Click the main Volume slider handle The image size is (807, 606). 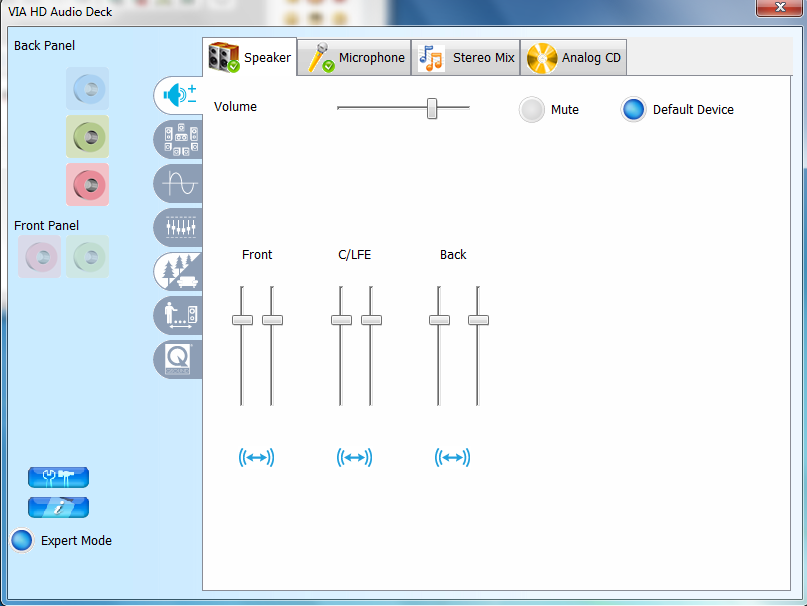432,108
